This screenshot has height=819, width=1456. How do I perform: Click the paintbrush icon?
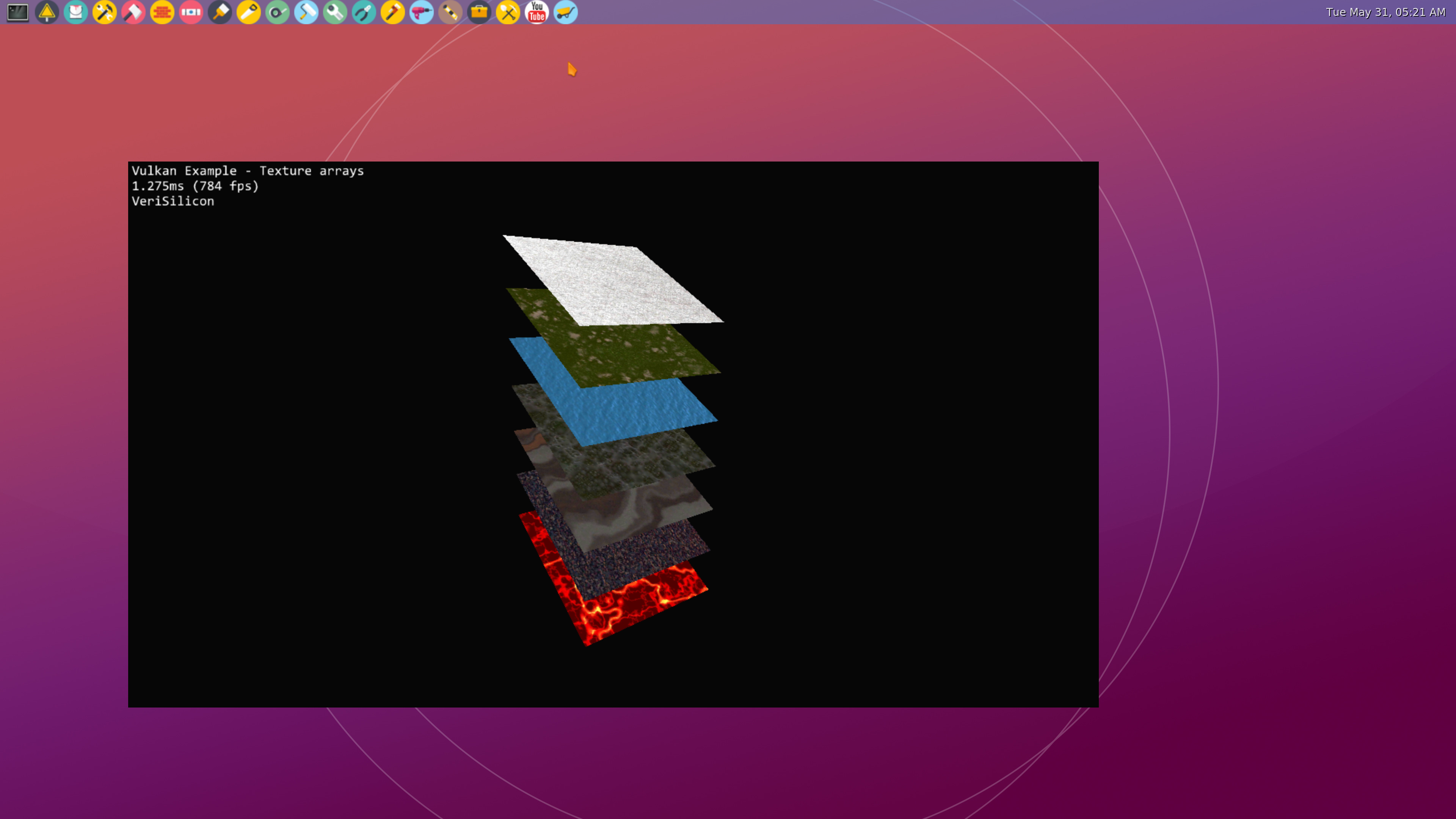220,12
